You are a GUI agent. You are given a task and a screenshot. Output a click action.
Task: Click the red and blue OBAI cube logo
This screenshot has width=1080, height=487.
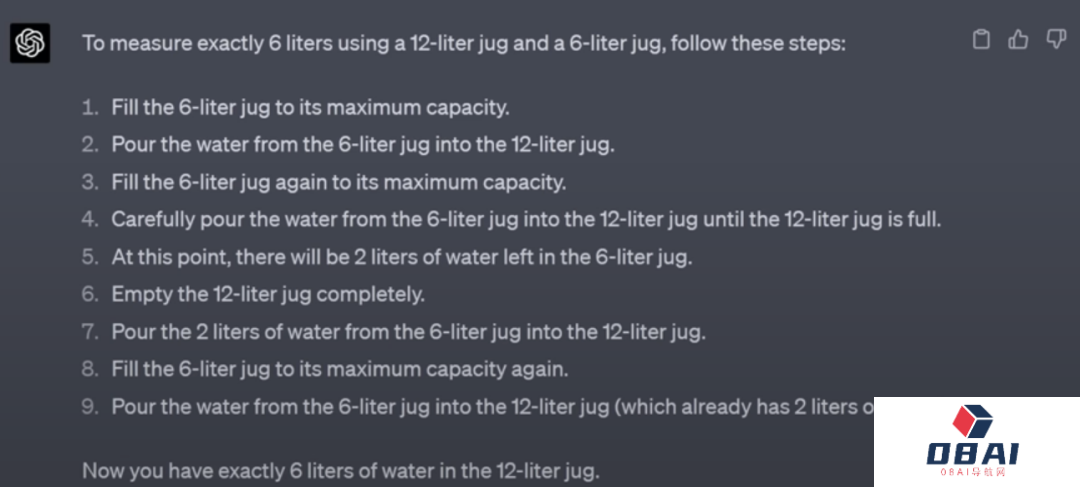975,422
